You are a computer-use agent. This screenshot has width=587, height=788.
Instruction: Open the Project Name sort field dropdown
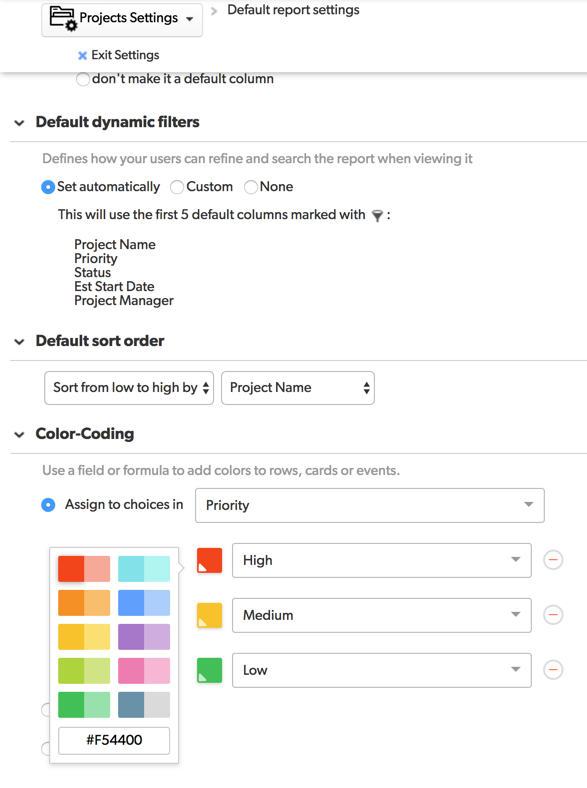click(298, 387)
